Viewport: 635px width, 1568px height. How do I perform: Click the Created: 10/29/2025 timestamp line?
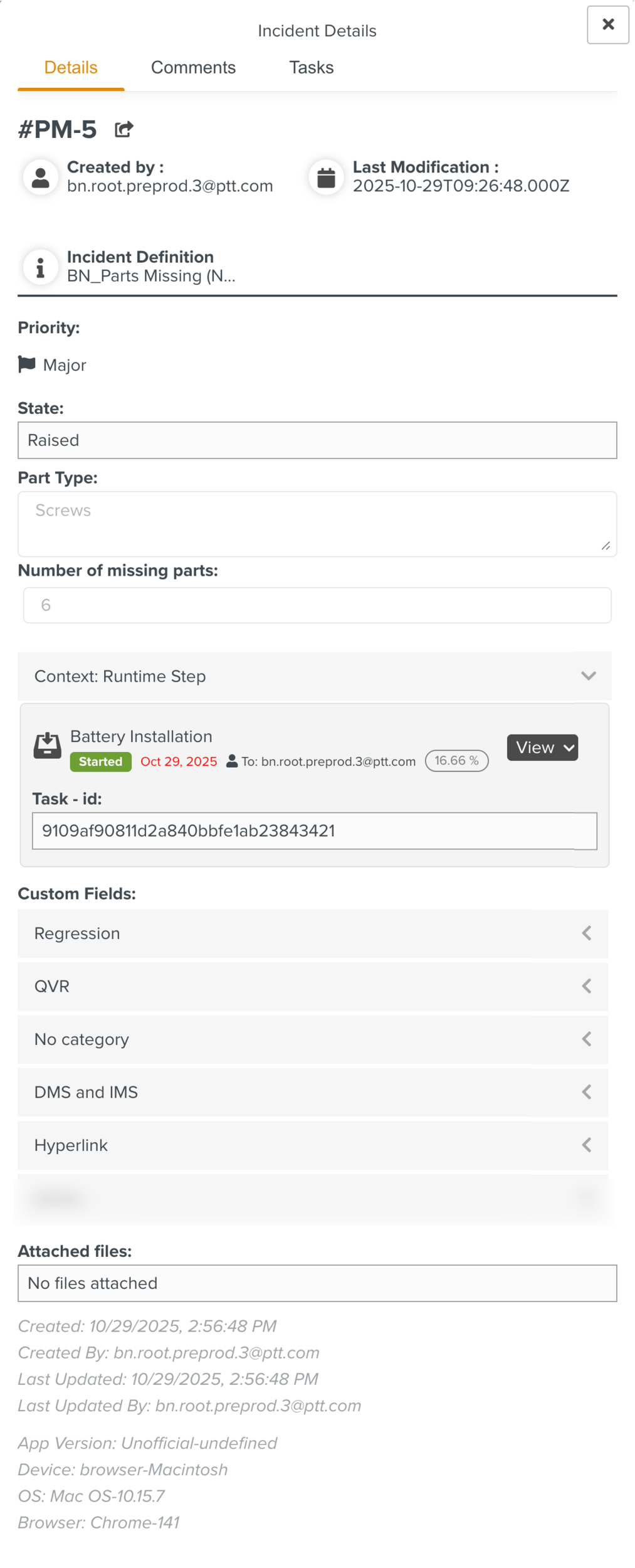click(147, 1326)
